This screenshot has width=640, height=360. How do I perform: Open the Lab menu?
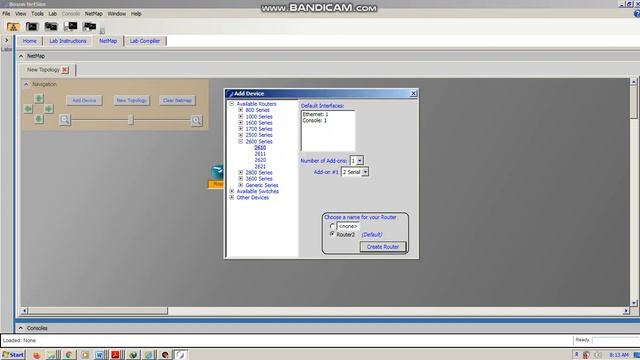point(53,13)
